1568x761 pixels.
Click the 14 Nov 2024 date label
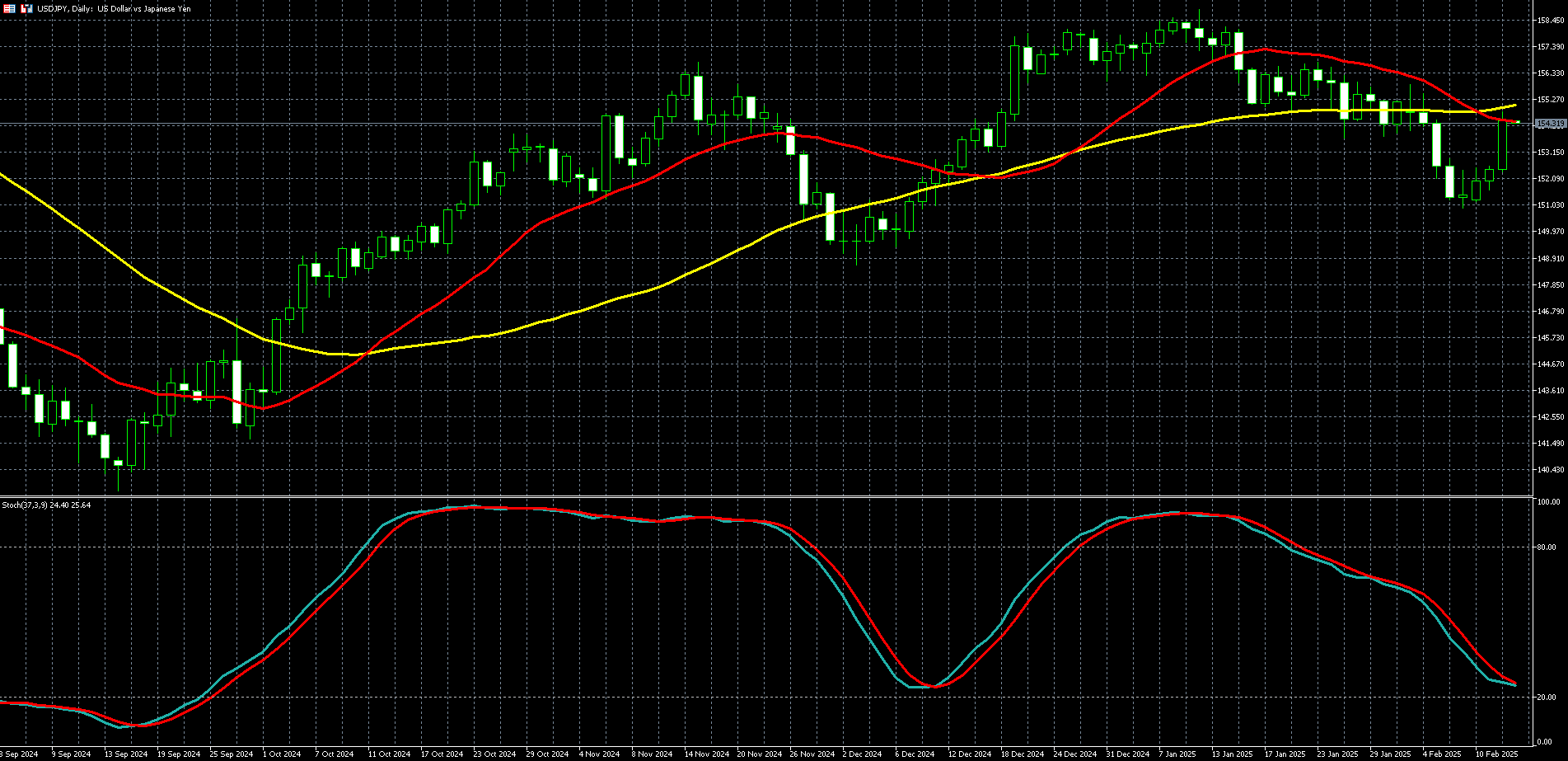pos(704,754)
